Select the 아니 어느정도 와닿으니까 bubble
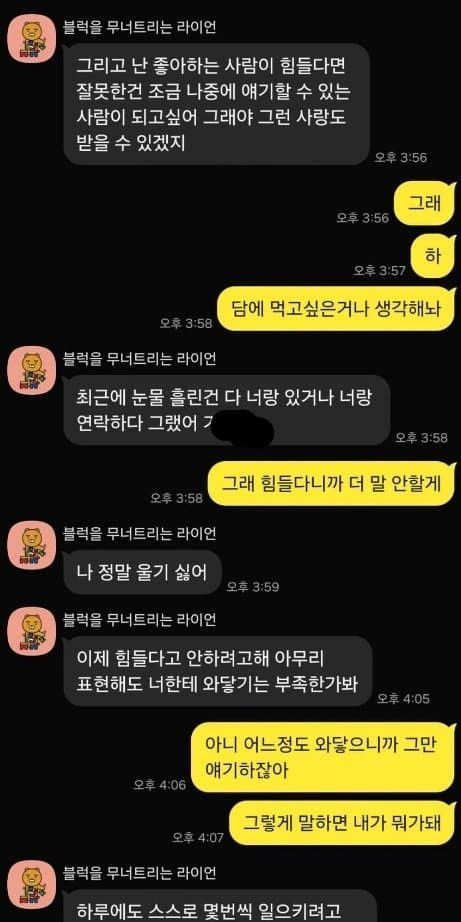The width and height of the screenshot is (461, 922). click(324, 757)
